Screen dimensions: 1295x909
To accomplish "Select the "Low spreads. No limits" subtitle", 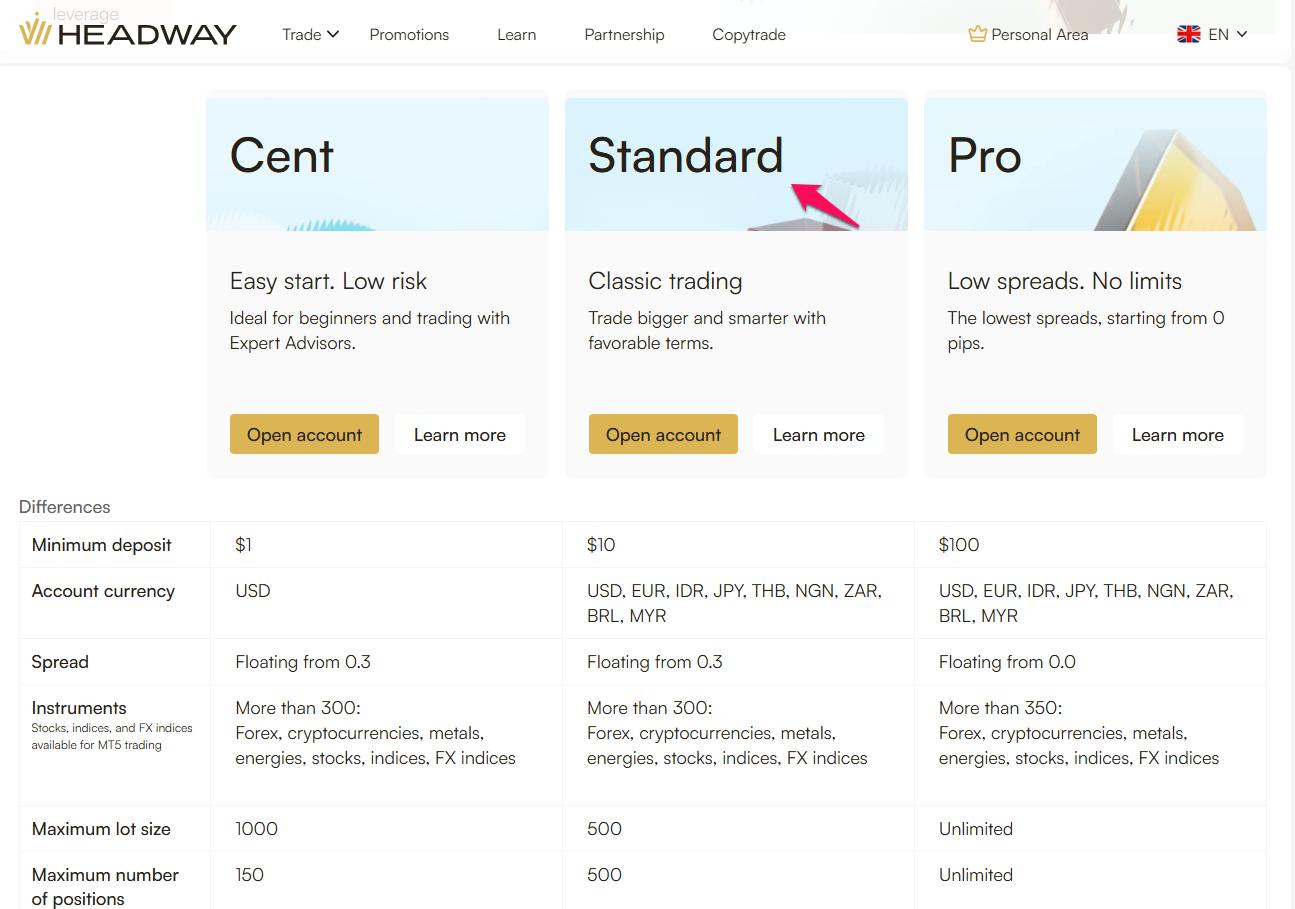I will click(x=1065, y=281).
